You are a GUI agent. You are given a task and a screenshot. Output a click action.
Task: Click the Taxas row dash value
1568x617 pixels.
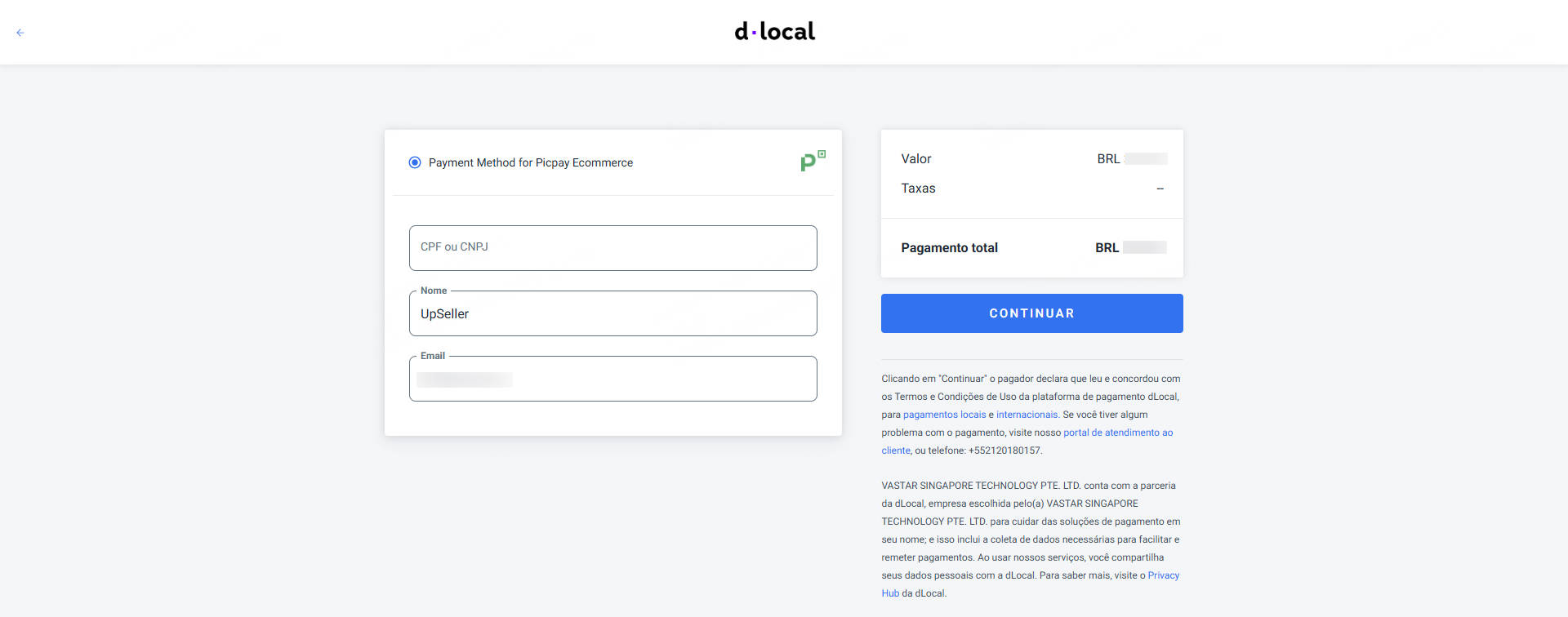coord(1160,189)
